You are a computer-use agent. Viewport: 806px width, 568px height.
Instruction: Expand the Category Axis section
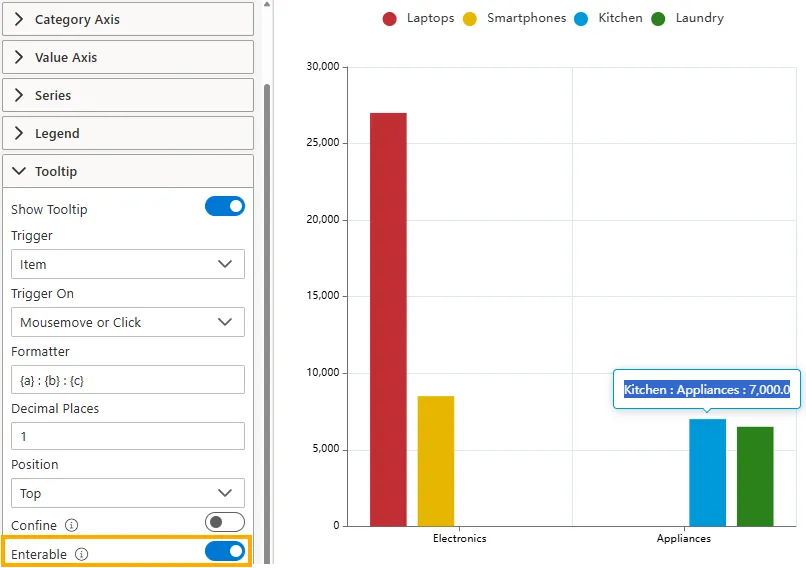coord(127,19)
